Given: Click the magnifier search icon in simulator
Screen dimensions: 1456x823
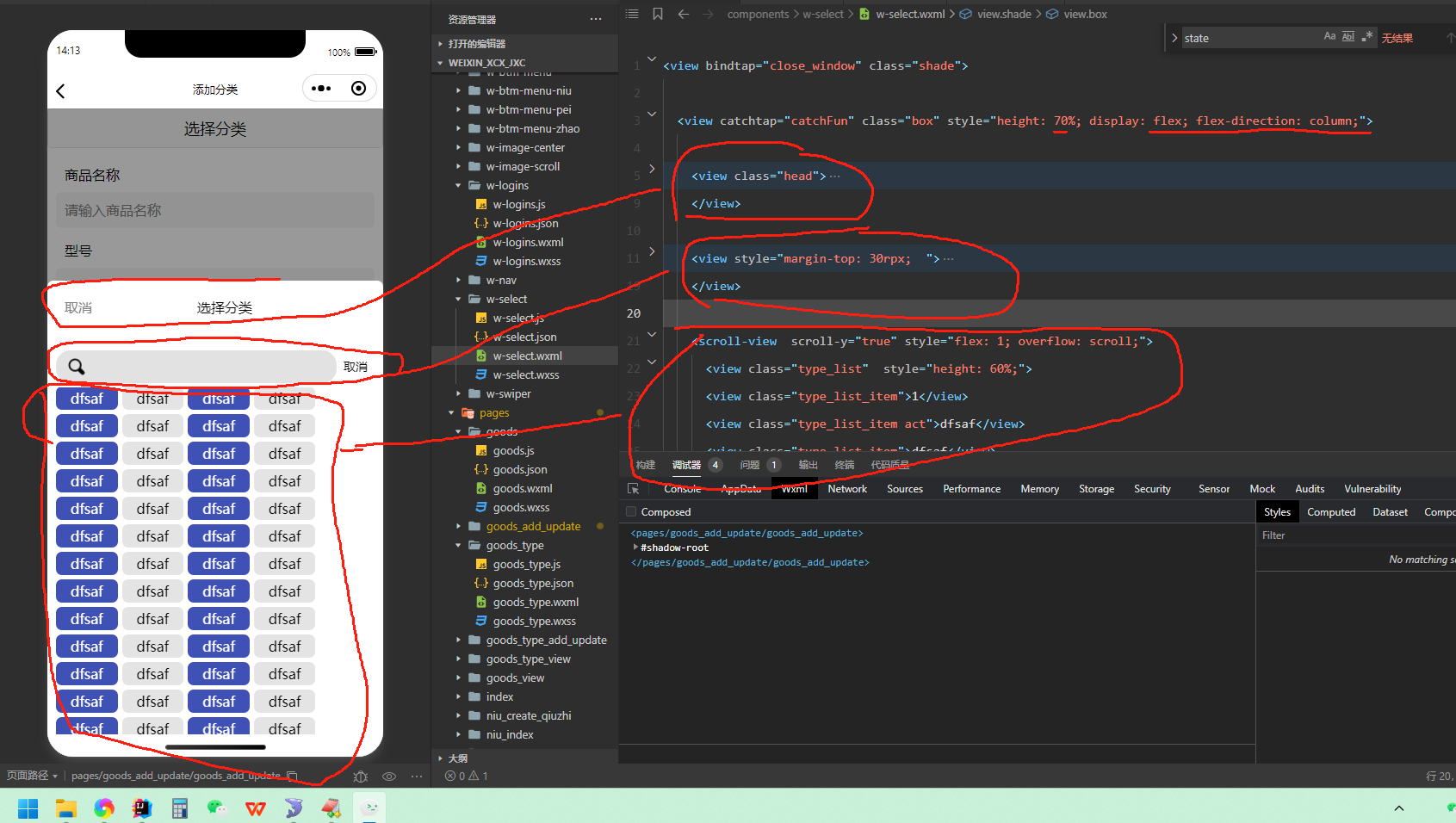Looking at the screenshot, I should click(77, 367).
